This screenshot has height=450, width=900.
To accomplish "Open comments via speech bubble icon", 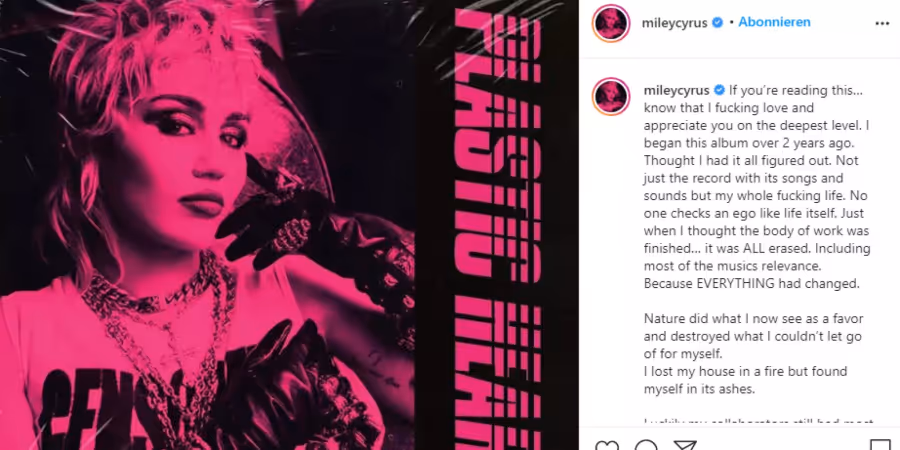I will point(646,445).
